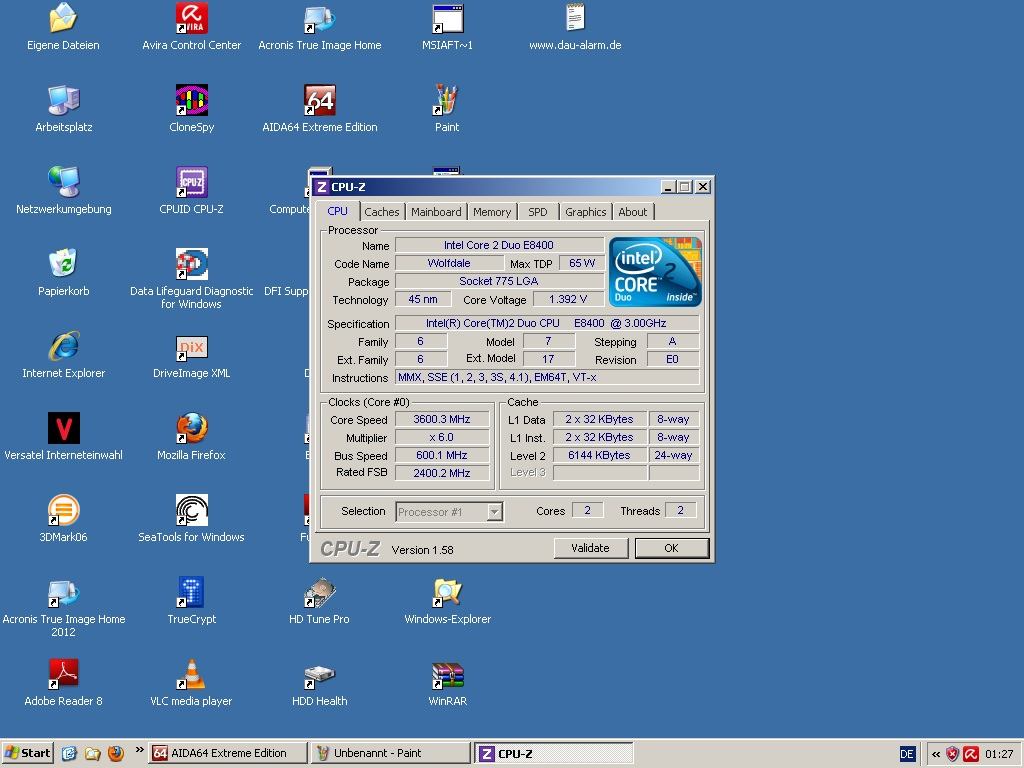Switch to the Caches tab in CPU-Z
1024x768 pixels.
coord(381,212)
